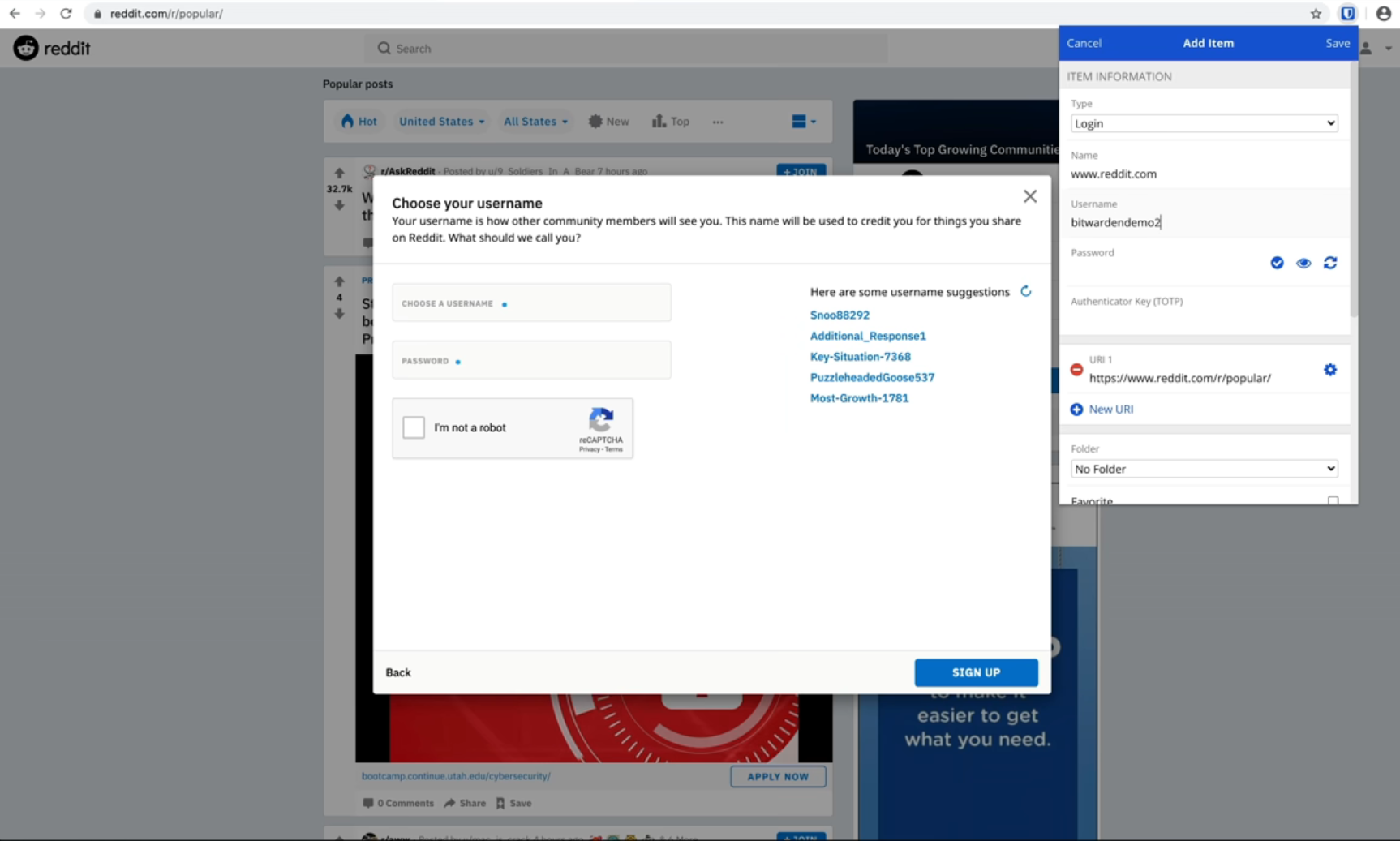Viewport: 1400px width, 841px height.
Task: Click the Reddit logo
Action: point(52,48)
